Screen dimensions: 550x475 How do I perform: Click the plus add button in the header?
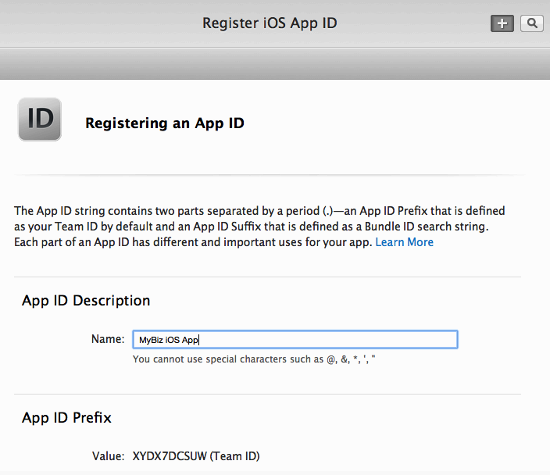click(502, 24)
